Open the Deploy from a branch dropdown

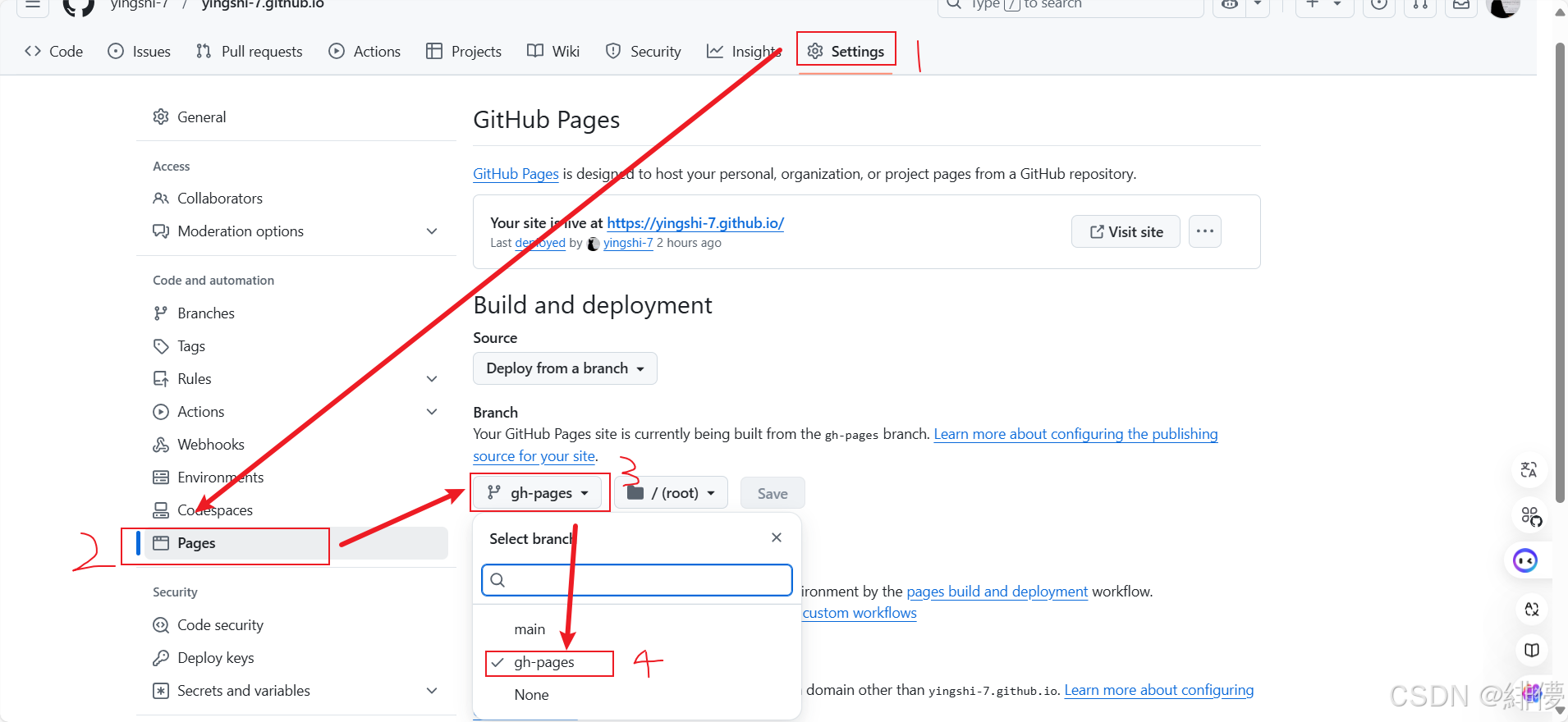pos(565,368)
